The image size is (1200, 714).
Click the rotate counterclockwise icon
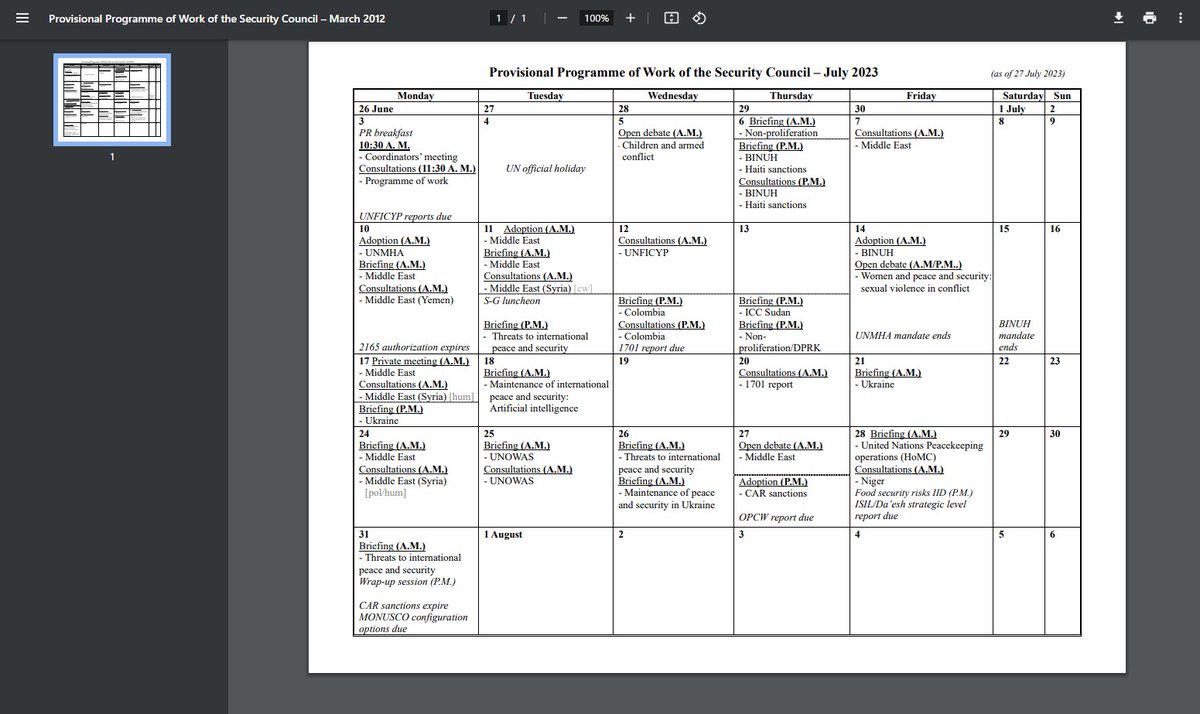(x=699, y=18)
